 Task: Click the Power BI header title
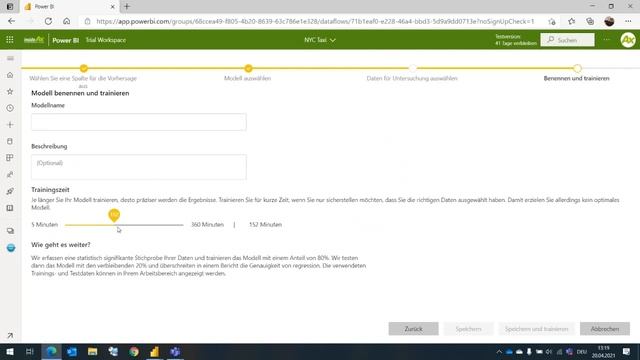(x=65, y=40)
